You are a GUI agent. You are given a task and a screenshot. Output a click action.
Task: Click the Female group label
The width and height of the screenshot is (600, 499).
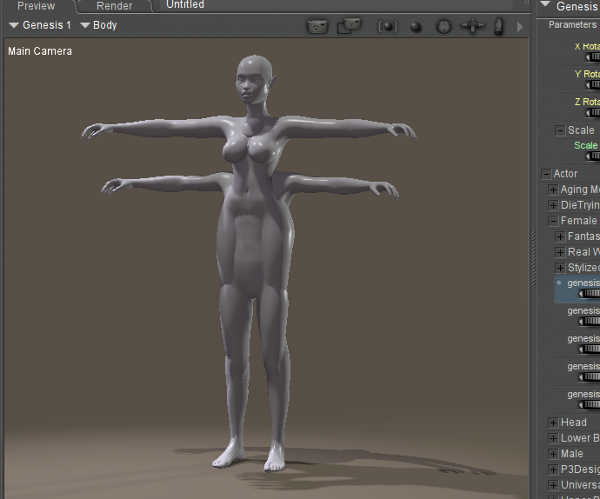[579, 221]
